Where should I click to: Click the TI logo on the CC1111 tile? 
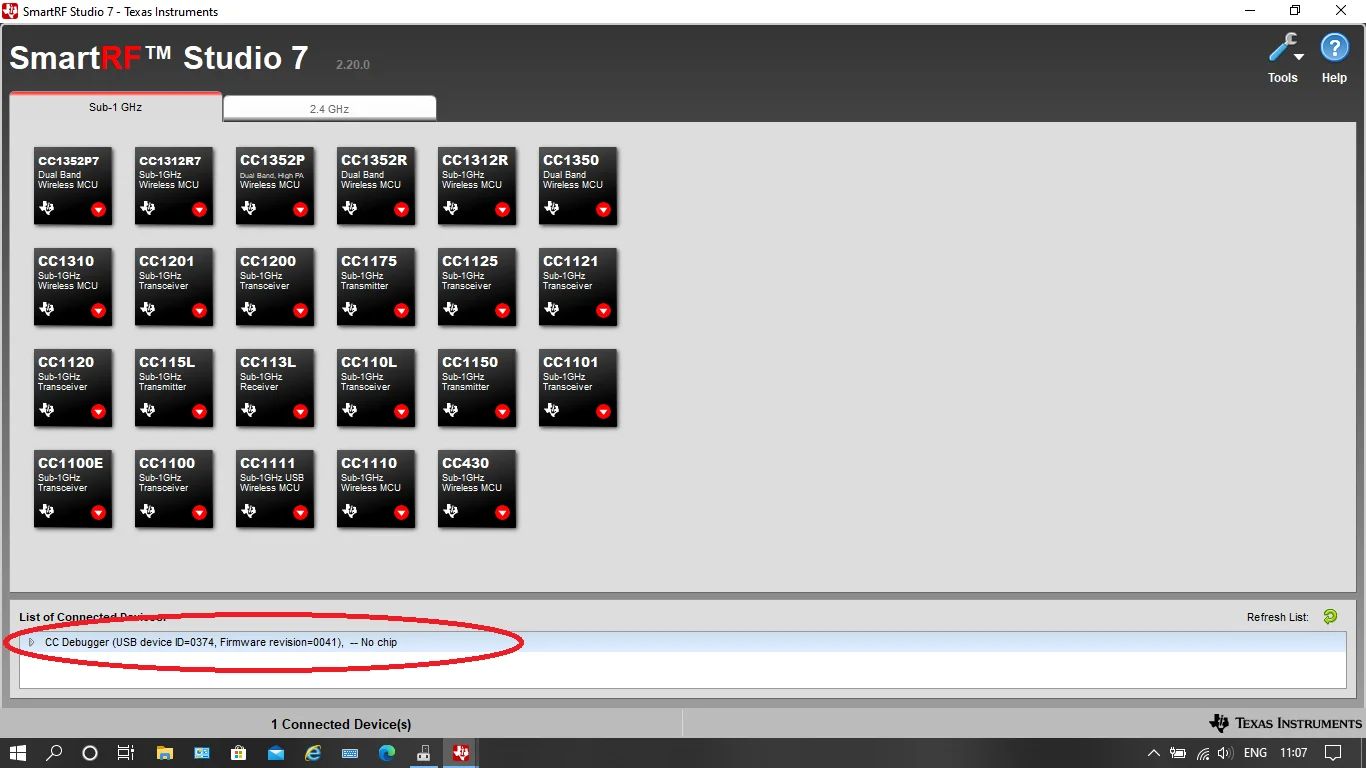tap(250, 511)
